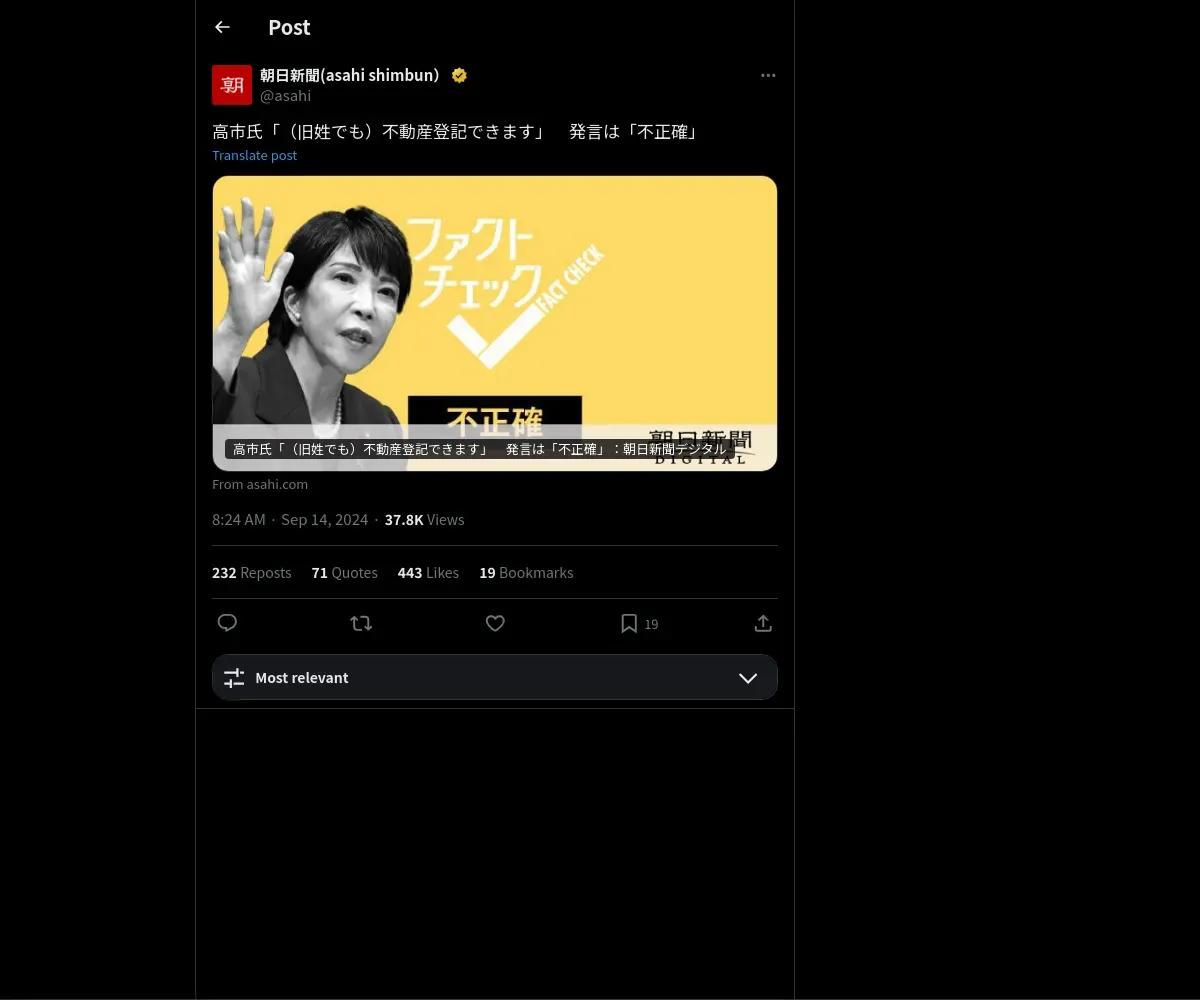Like the post with heart icon
The height and width of the screenshot is (1000, 1200).
coord(495,623)
